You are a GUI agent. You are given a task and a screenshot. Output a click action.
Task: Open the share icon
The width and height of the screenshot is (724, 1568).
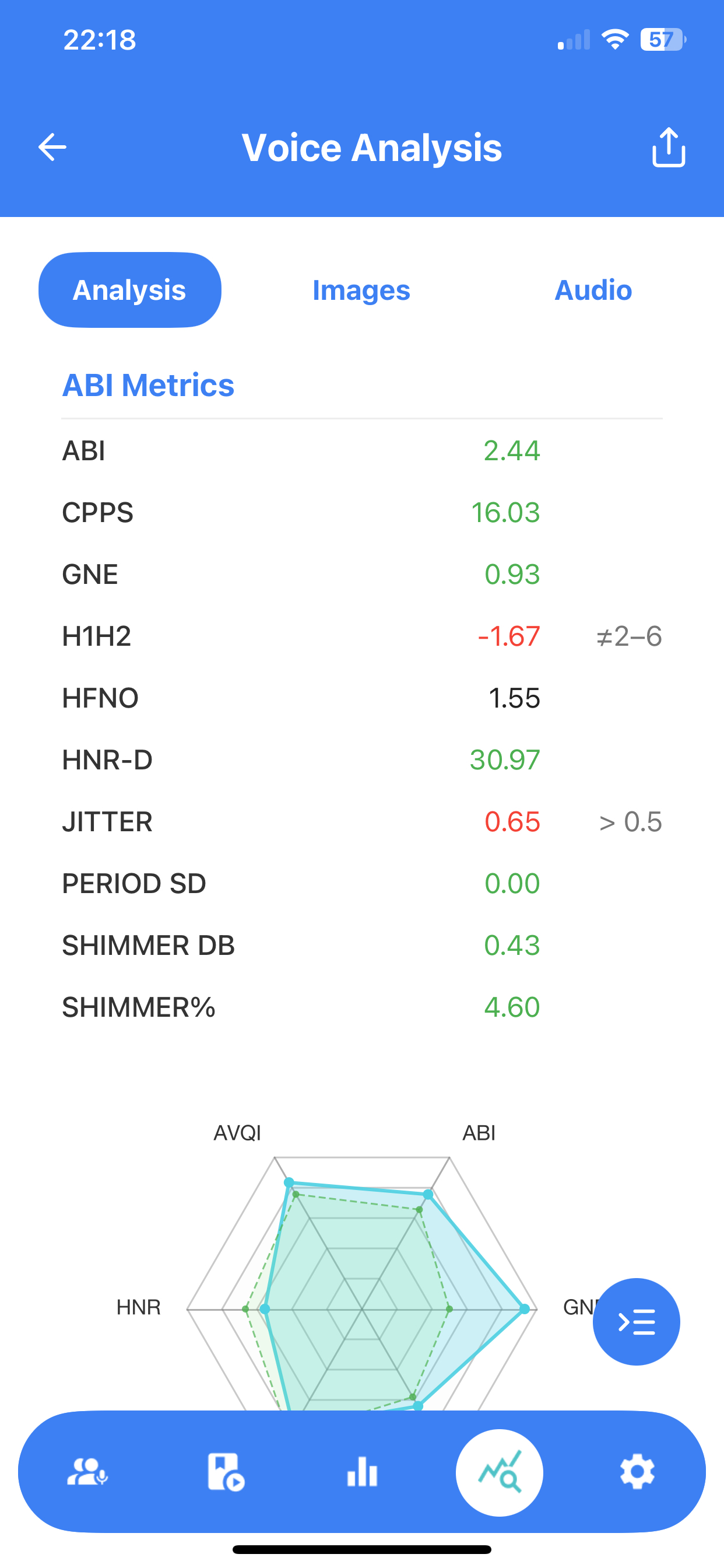coord(668,148)
